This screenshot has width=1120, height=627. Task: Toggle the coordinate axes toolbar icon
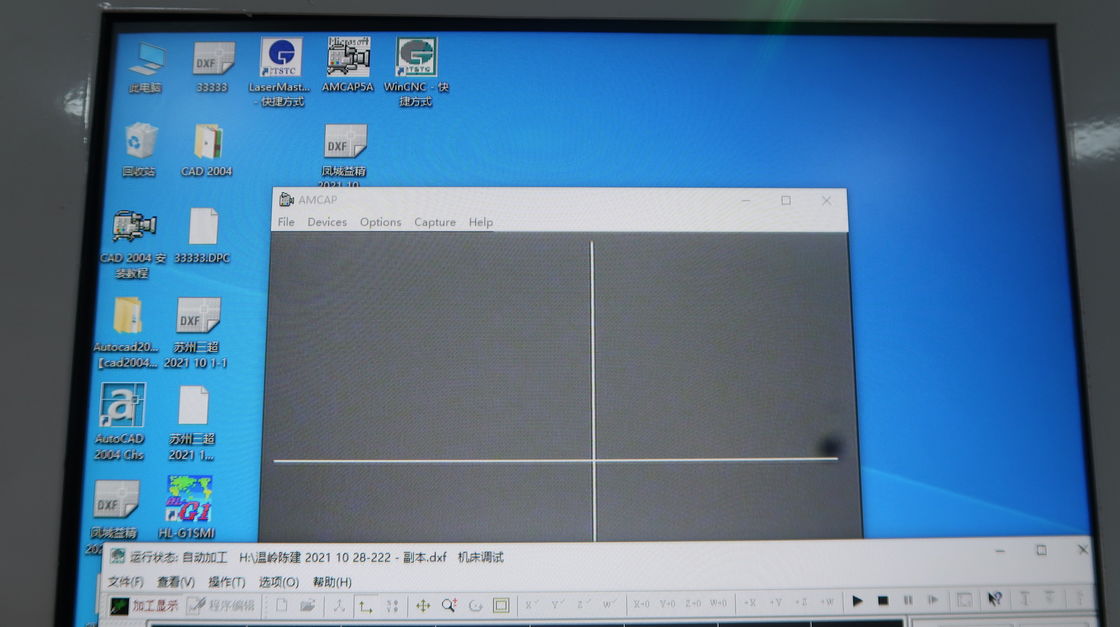pyautogui.click(x=366, y=604)
